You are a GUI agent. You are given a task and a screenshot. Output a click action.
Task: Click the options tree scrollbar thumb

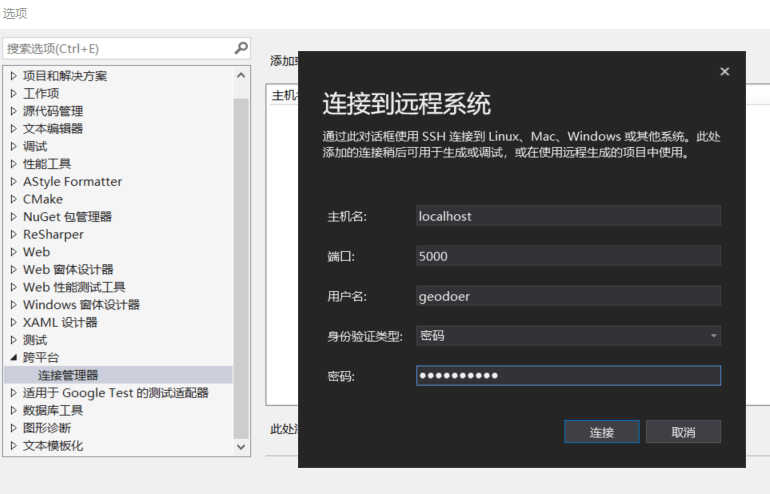pos(241,268)
